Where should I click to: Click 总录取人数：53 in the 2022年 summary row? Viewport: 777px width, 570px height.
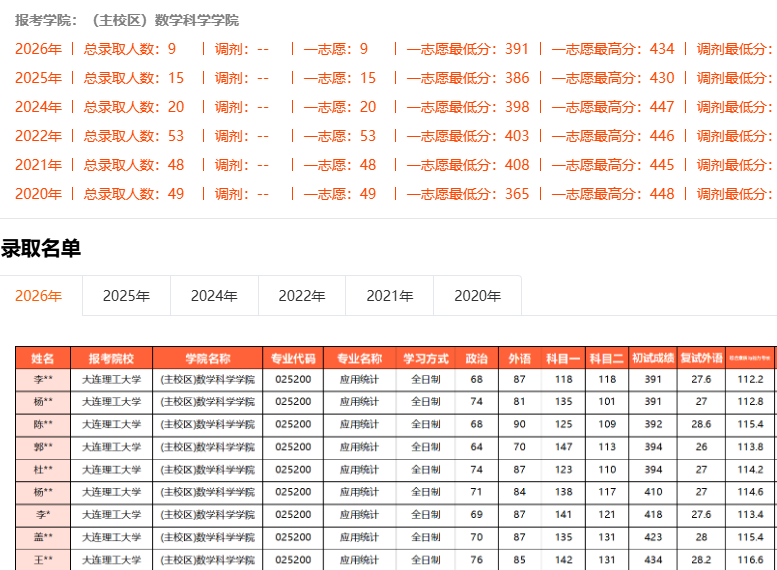pos(134,136)
